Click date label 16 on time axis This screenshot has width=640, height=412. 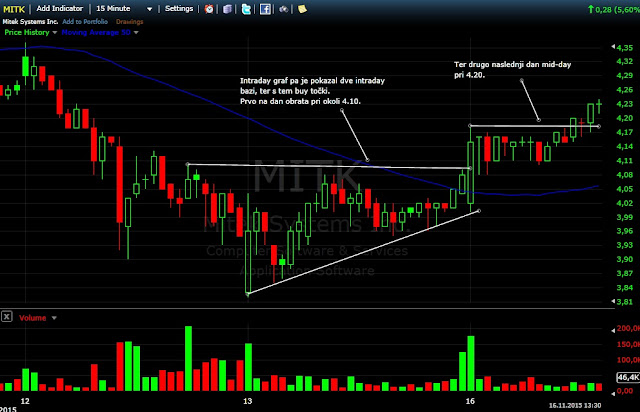[470, 401]
